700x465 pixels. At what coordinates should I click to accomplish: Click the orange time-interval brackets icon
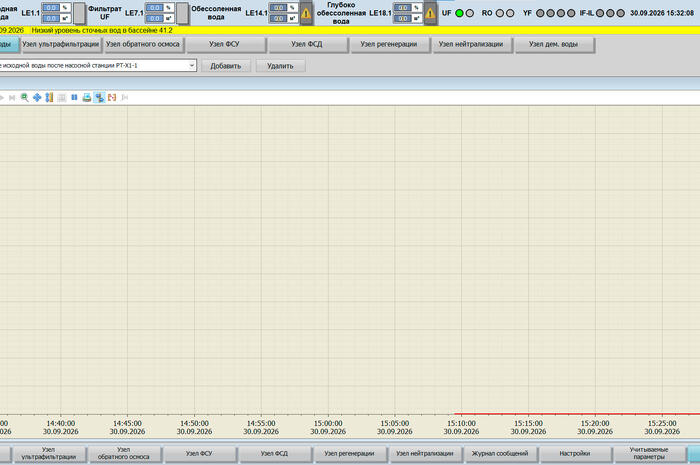tap(112, 98)
